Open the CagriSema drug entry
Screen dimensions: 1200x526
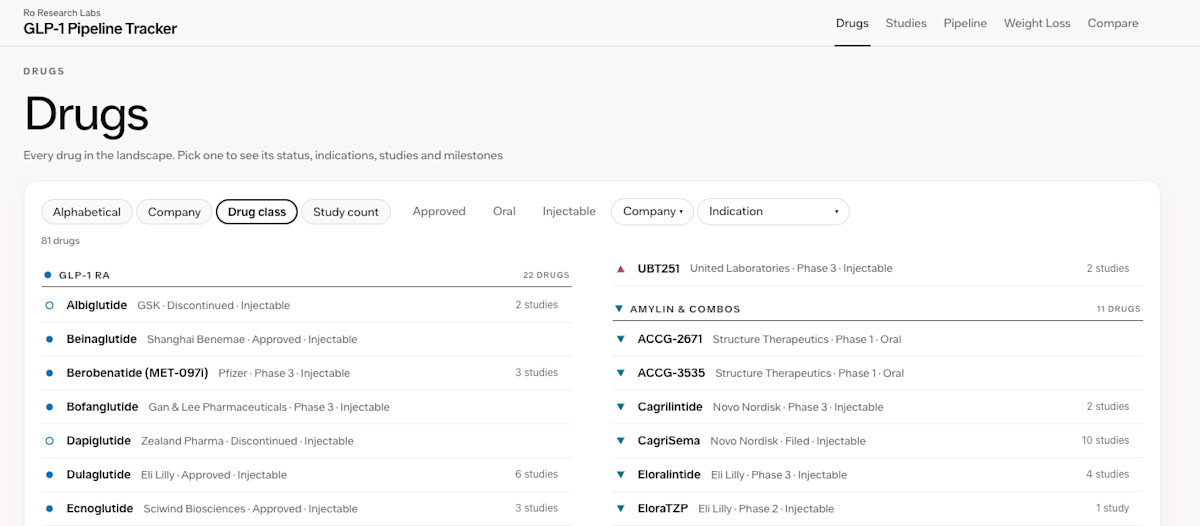(x=878, y=441)
